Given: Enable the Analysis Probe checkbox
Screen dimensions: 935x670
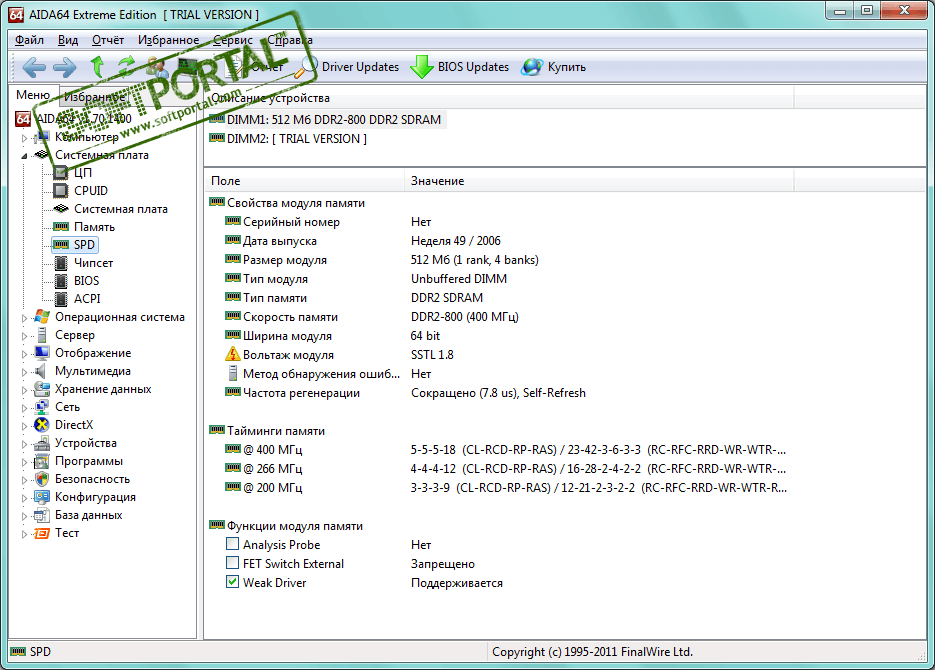Looking at the screenshot, I should coord(233,544).
